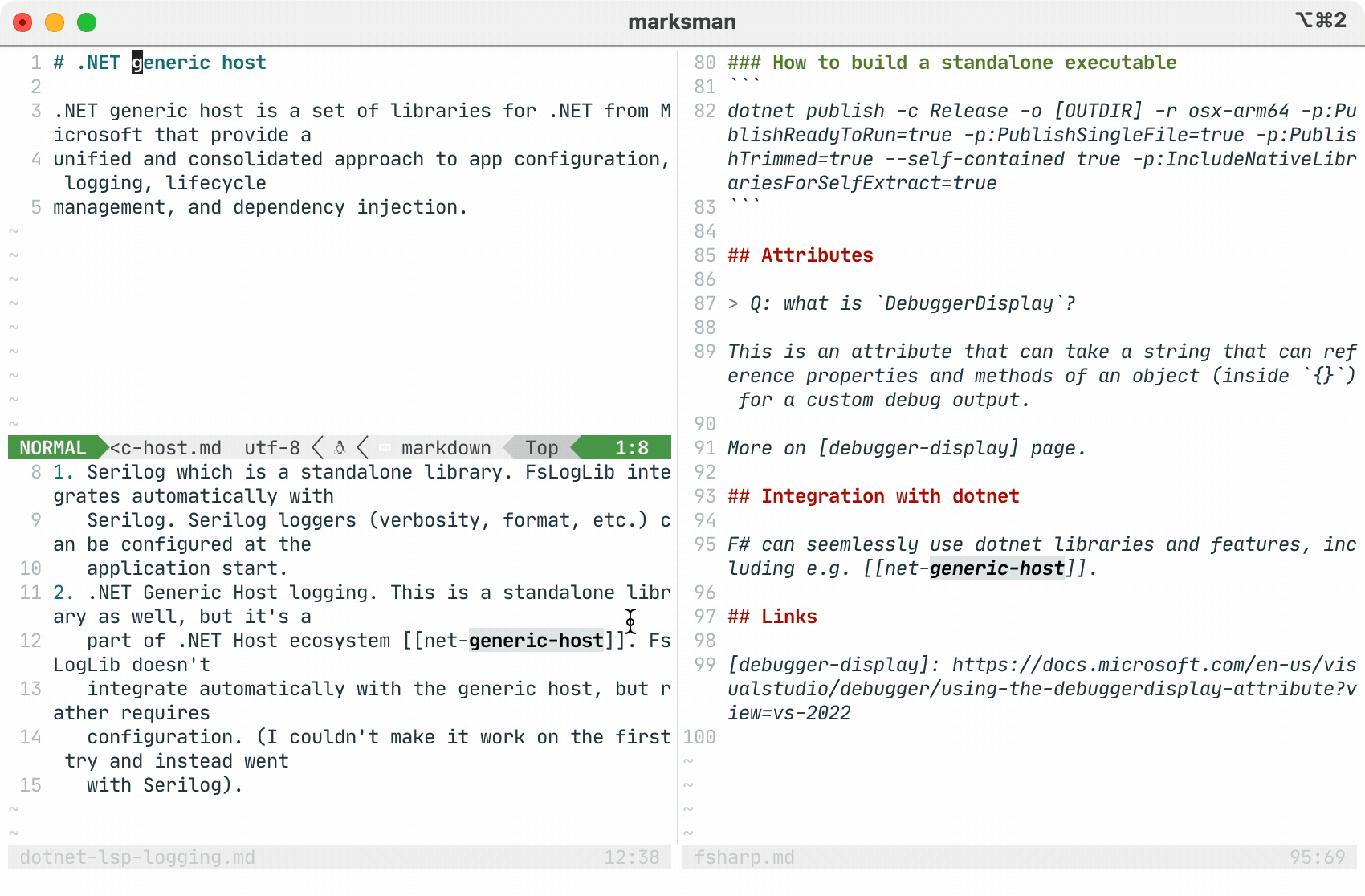Click the '## Integration with dotnet' heading
Viewport: 1365px width, 896px height.
pos(874,496)
